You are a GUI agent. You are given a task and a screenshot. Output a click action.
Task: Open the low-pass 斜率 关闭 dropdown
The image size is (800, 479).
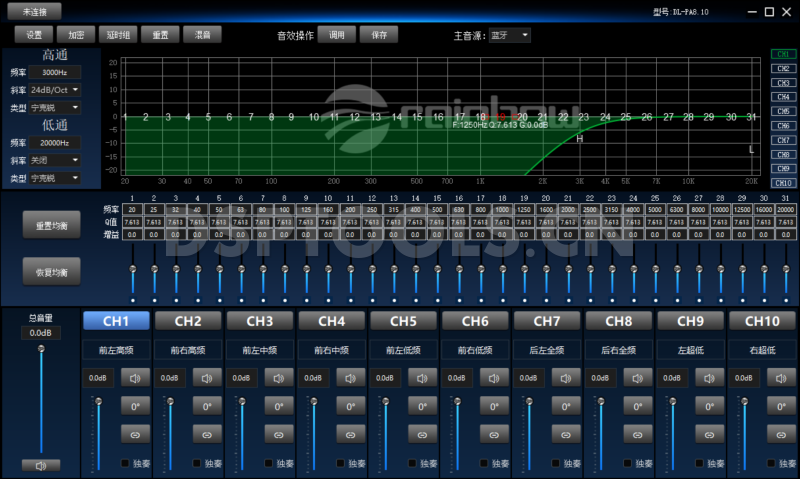click(55, 160)
